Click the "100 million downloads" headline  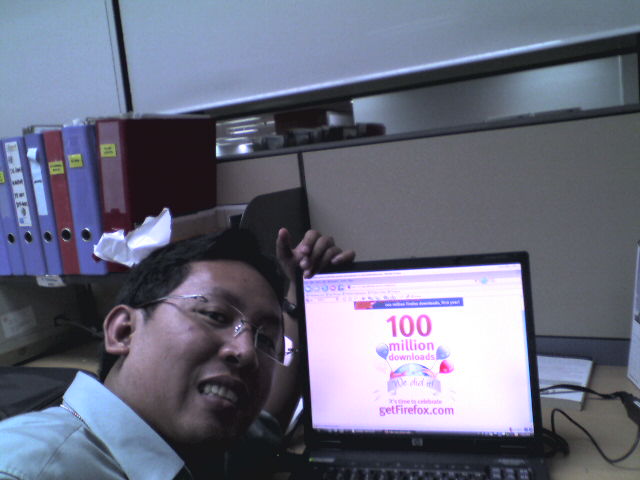pyautogui.click(x=412, y=337)
